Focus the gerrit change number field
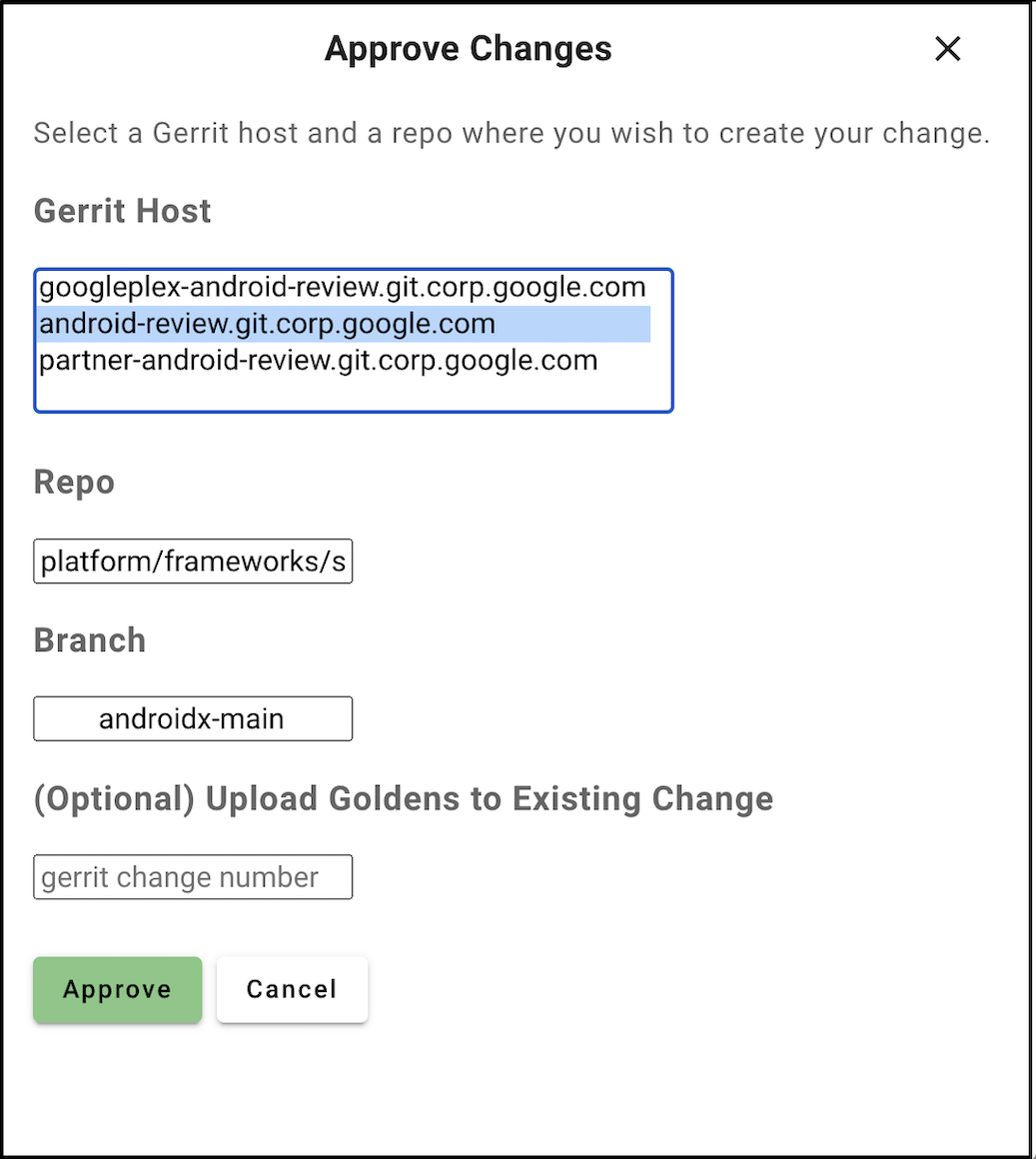The width and height of the screenshot is (1036, 1159). (x=193, y=877)
